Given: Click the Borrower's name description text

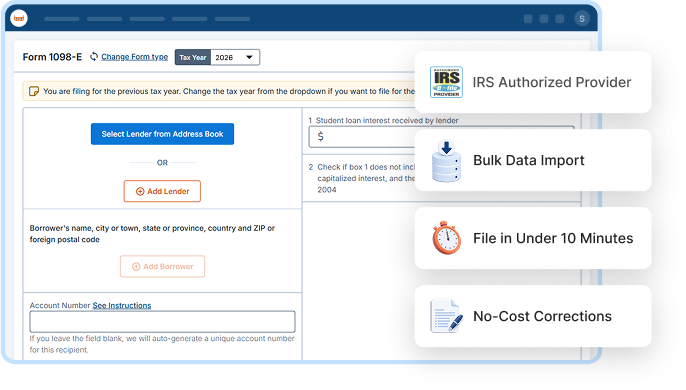Looking at the screenshot, I should click(152, 234).
